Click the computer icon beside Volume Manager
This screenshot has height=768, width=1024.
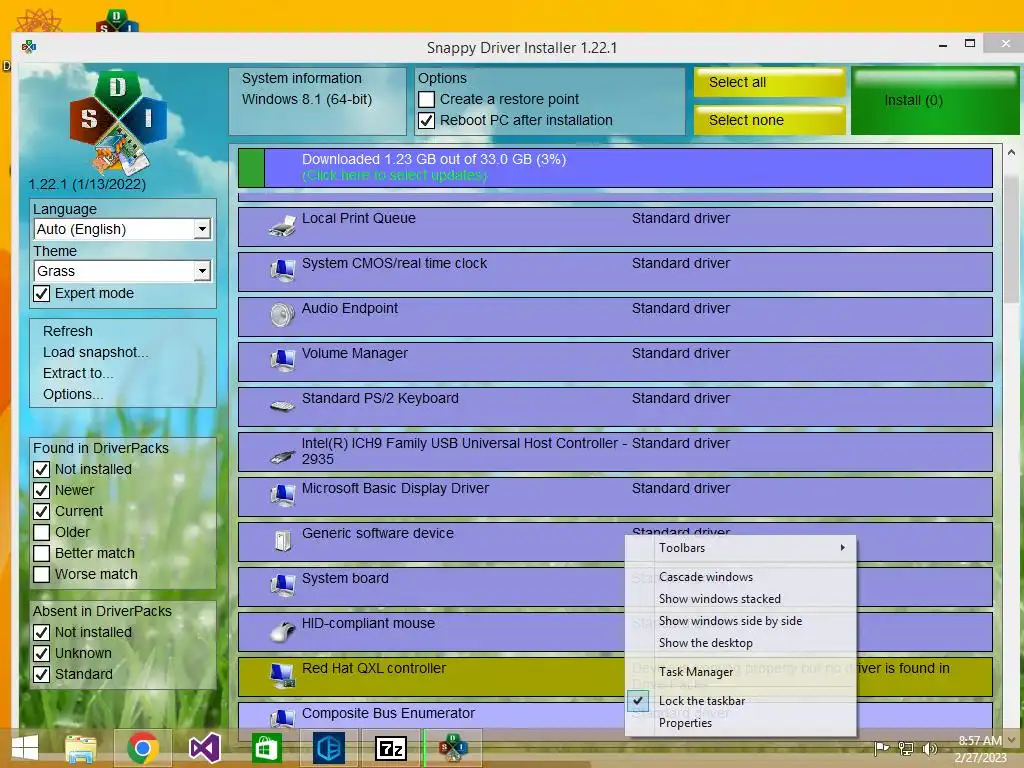pyautogui.click(x=283, y=360)
